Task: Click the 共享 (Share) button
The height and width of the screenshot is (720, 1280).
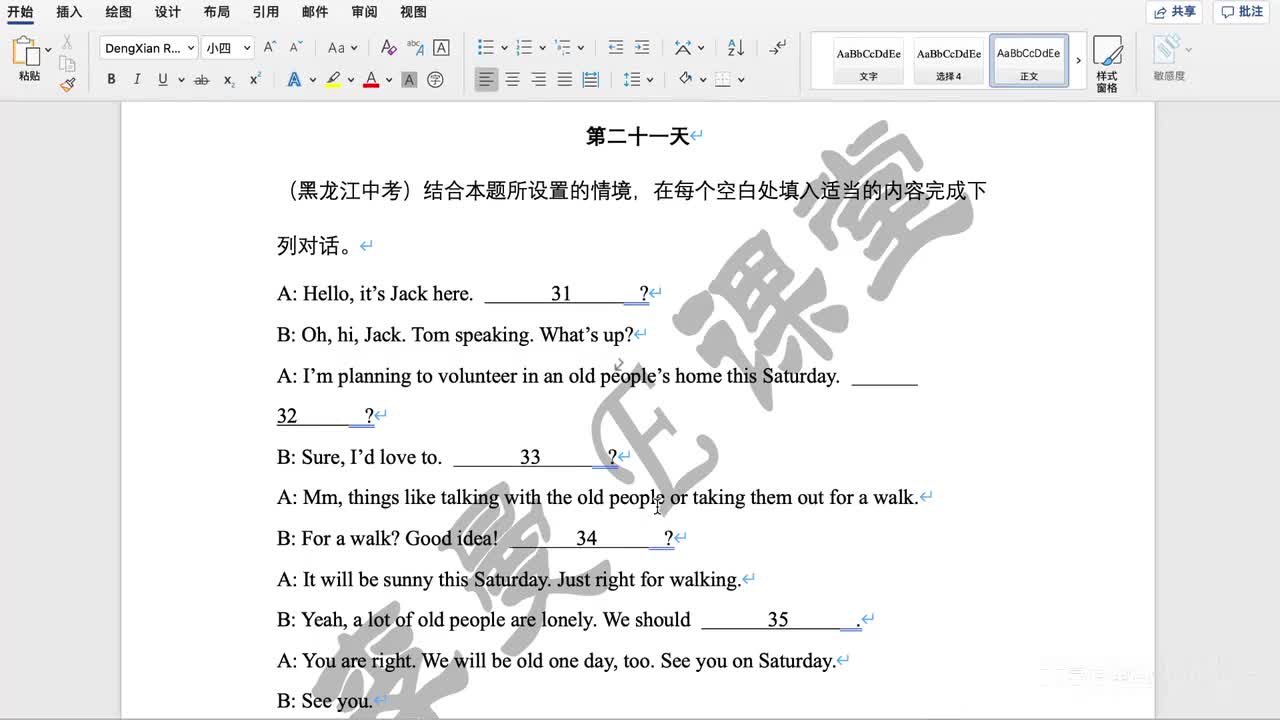Action: (1175, 12)
